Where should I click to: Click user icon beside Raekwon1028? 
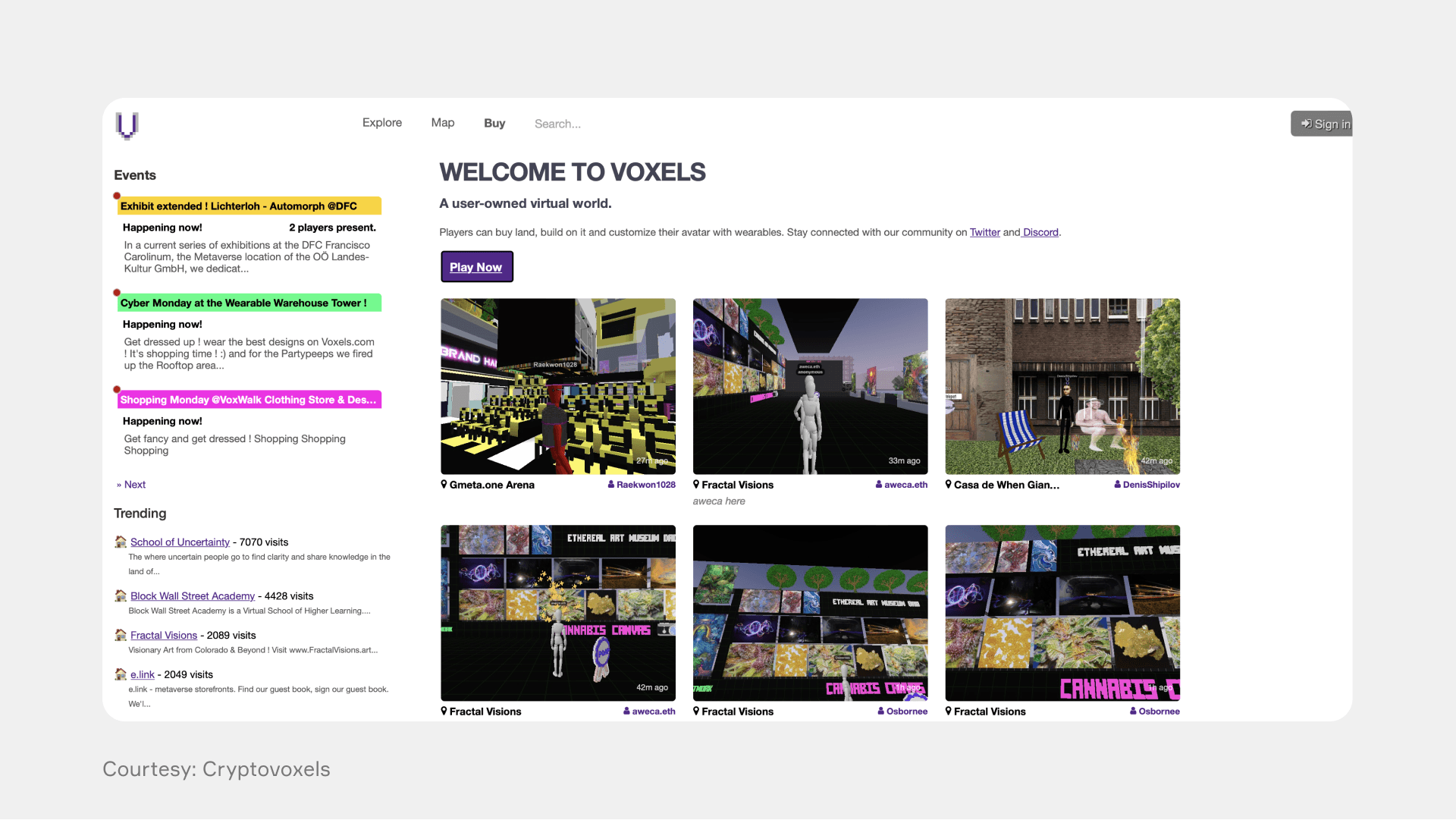pos(611,485)
